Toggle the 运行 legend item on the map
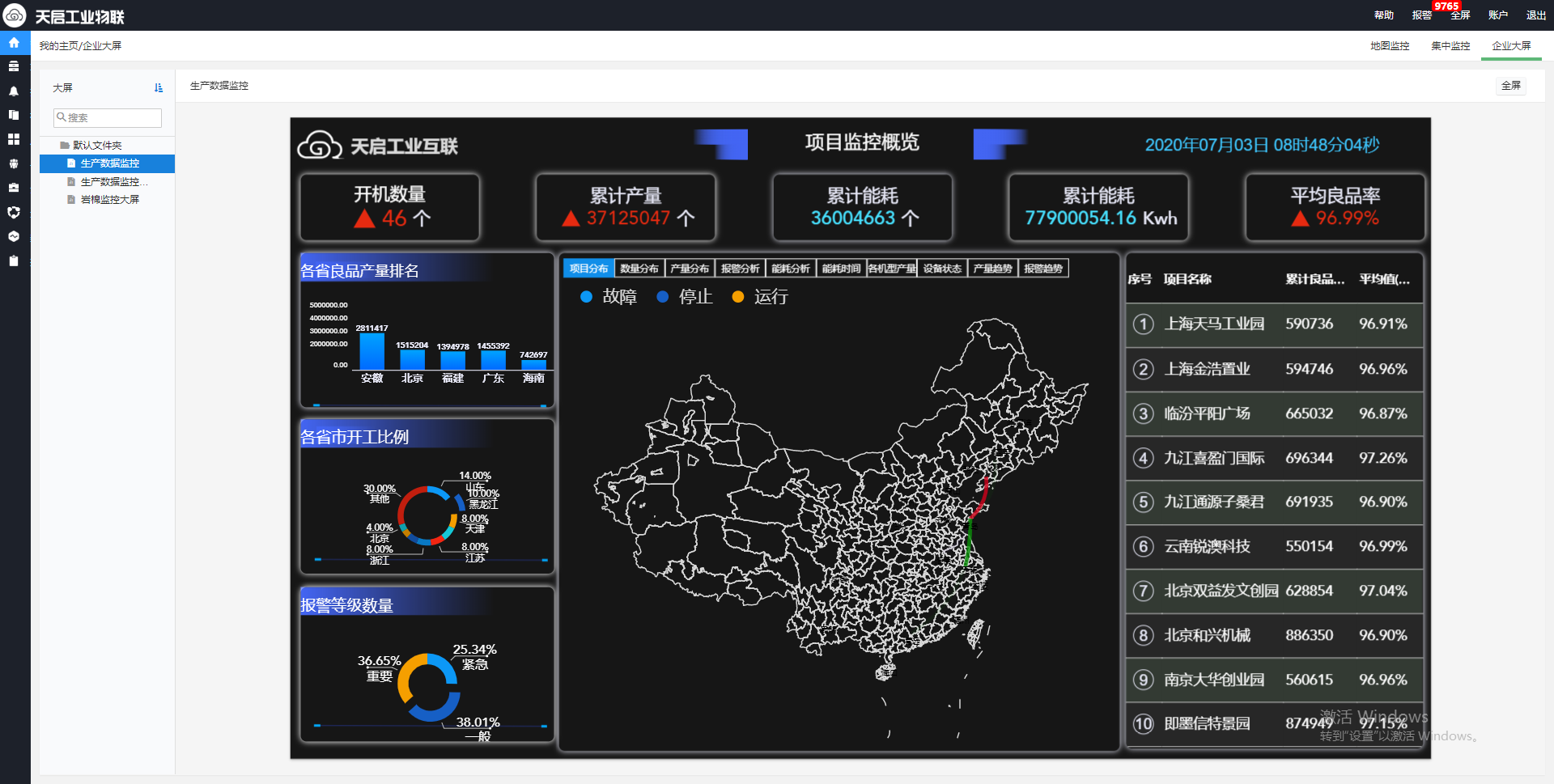Image resolution: width=1554 pixels, height=784 pixels. coord(760,297)
